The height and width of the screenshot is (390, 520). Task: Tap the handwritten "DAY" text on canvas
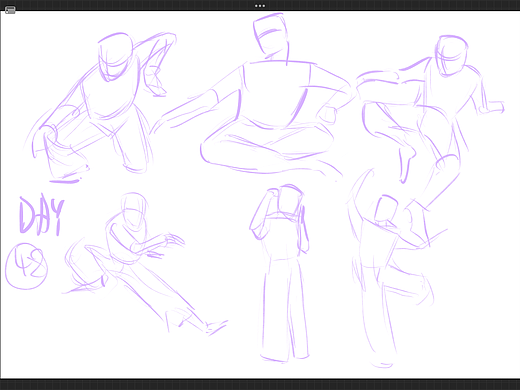[x=41, y=215]
